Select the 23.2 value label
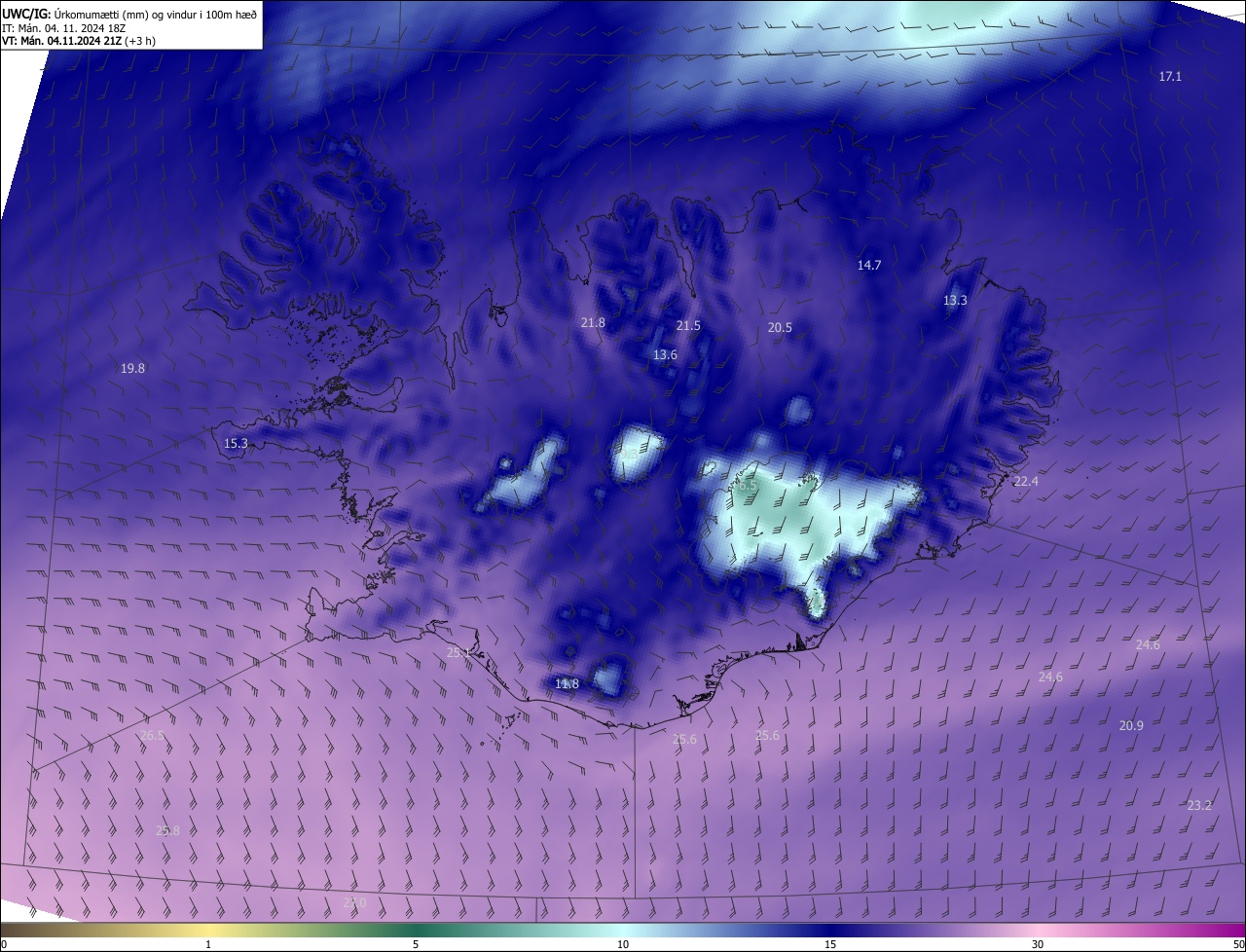The height and width of the screenshot is (952, 1246). coord(1199,806)
